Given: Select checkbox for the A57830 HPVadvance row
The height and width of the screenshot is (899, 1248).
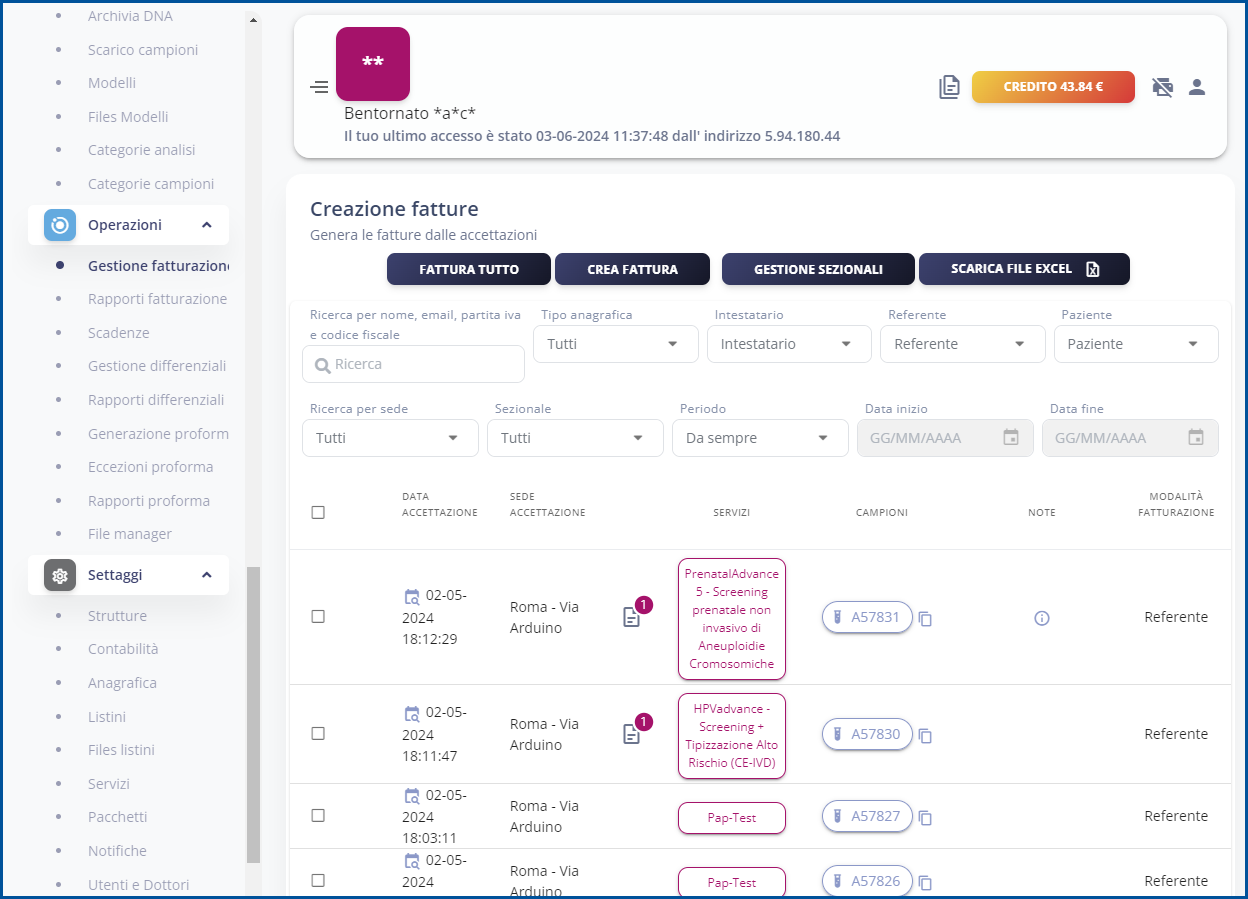Looking at the screenshot, I should point(318,733).
